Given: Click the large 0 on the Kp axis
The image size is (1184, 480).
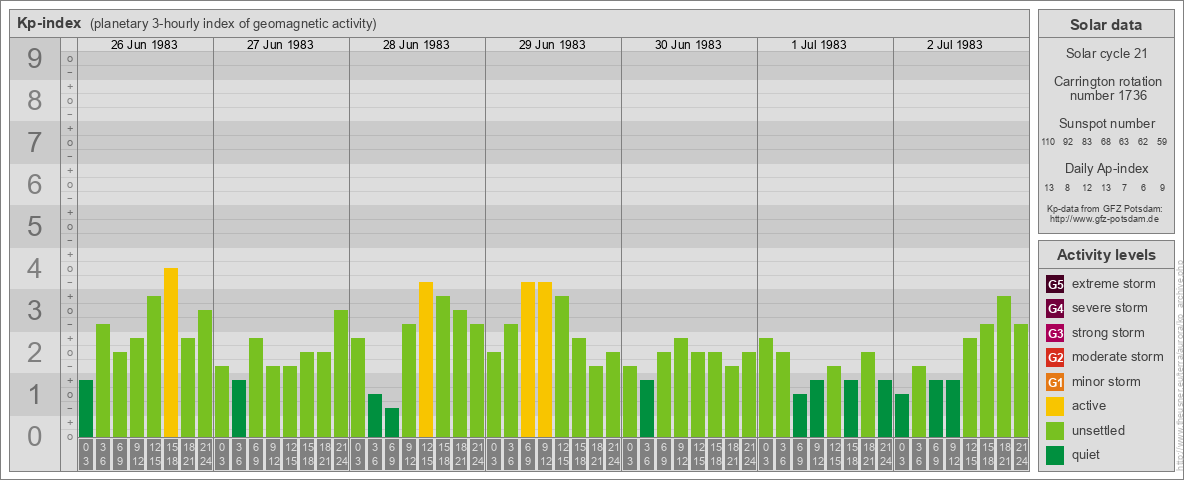Looking at the screenshot, I should tap(35, 436).
